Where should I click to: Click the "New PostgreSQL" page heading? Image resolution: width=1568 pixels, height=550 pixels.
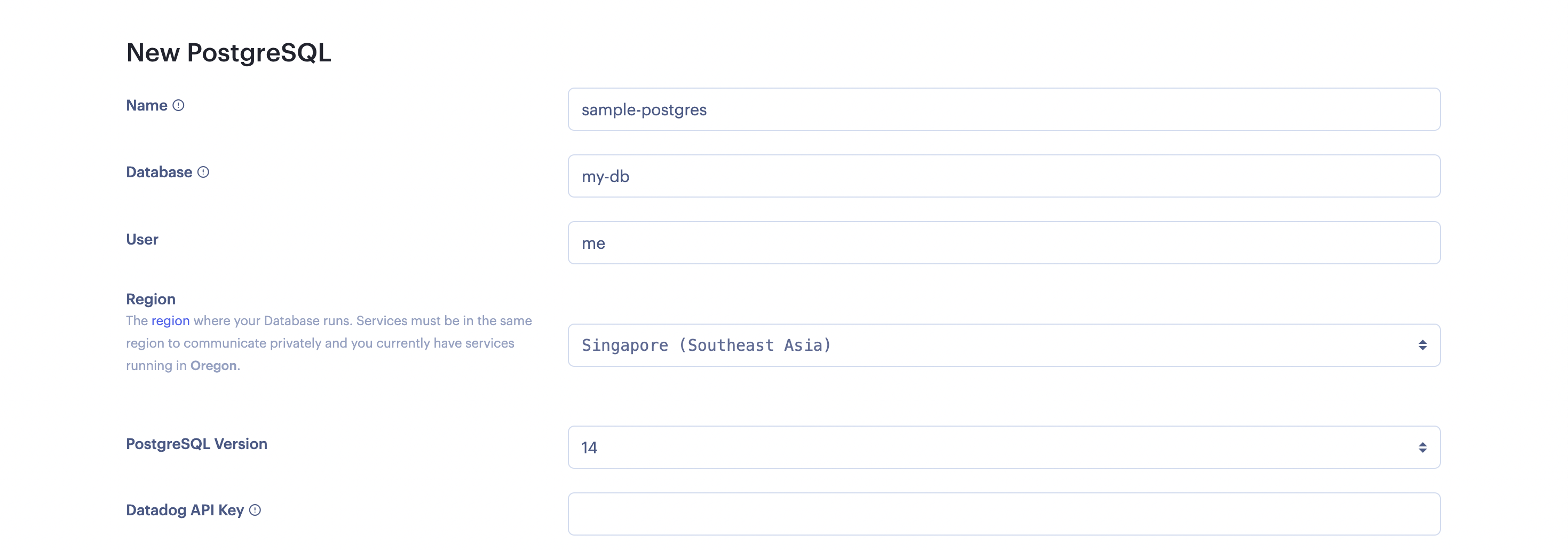click(x=228, y=53)
